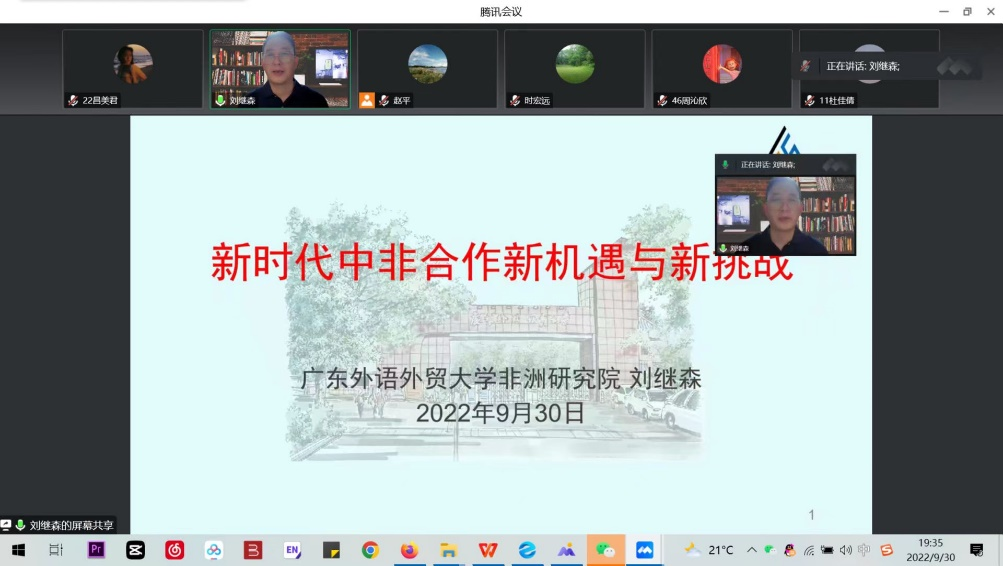The width and height of the screenshot is (1003, 566).
Task: Open the Windows Start menu
Action: pos(18,549)
